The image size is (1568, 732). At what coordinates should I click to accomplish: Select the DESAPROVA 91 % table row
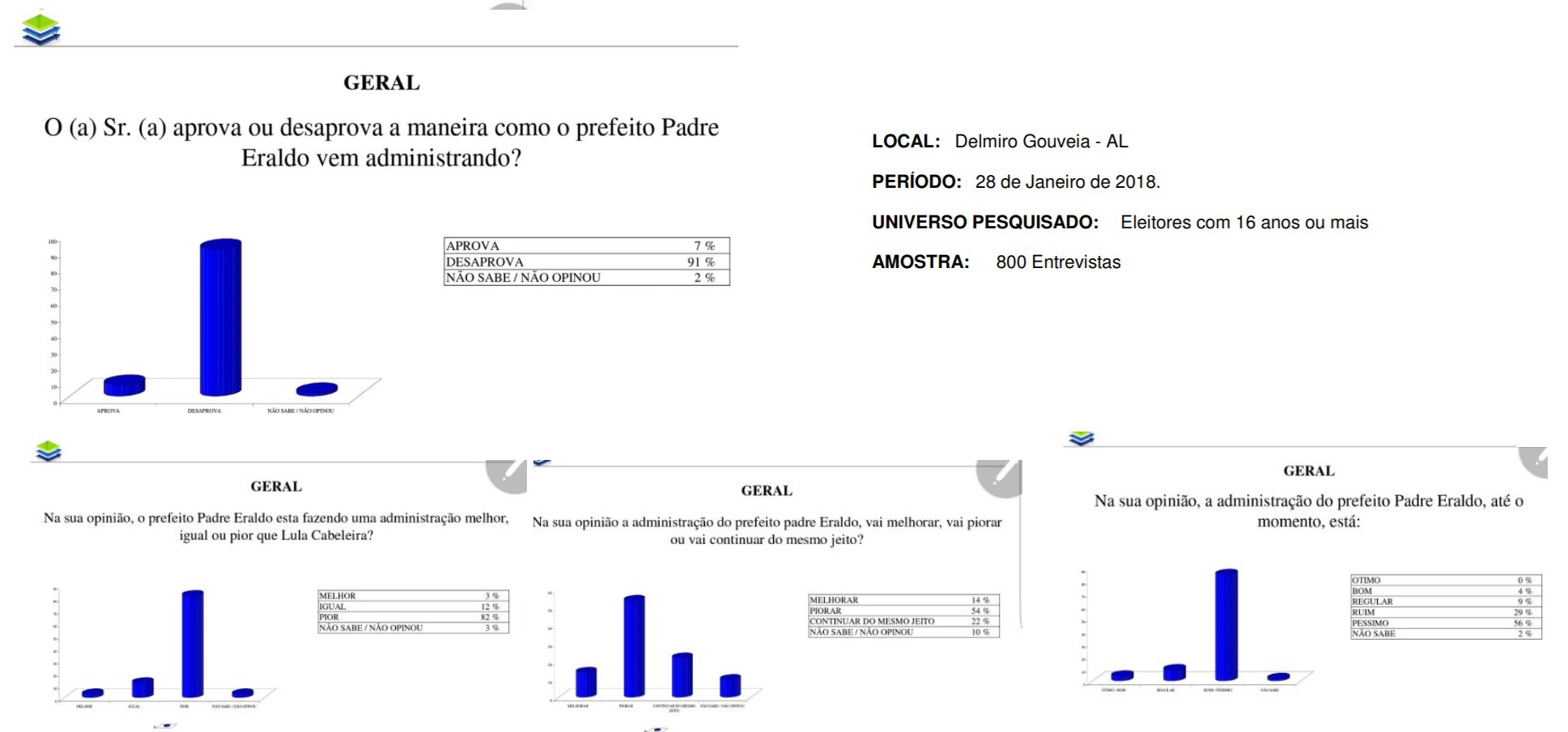pyautogui.click(x=586, y=262)
